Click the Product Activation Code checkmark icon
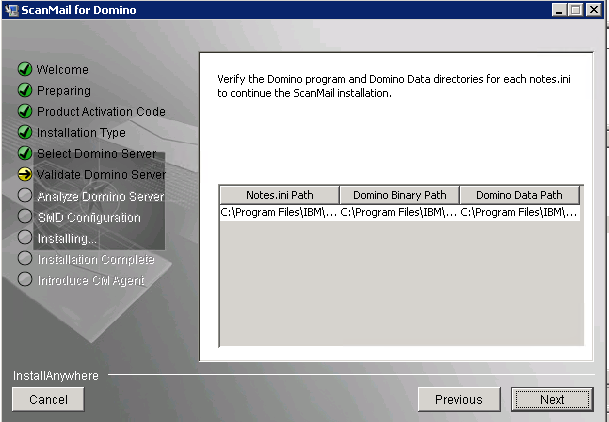The image size is (609, 422). coord(25,112)
